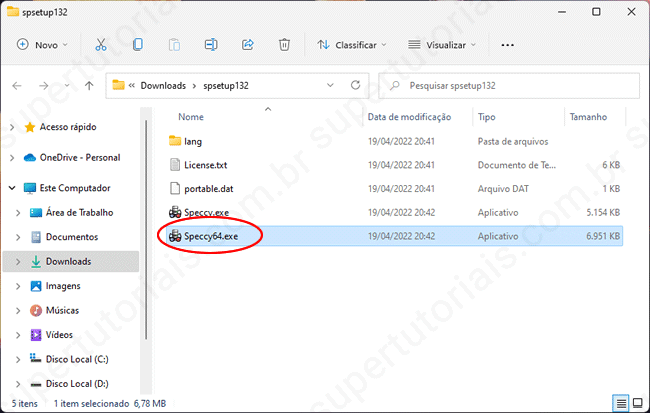
Task: Open address bar history dropdown arrow
Action: [330, 85]
